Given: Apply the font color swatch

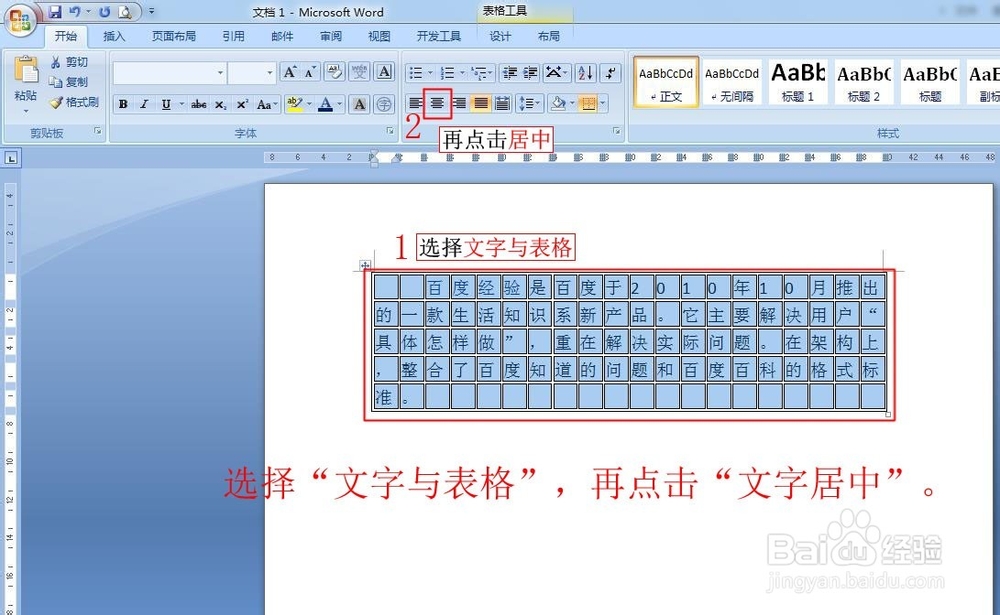Looking at the screenshot, I should click(325, 104).
